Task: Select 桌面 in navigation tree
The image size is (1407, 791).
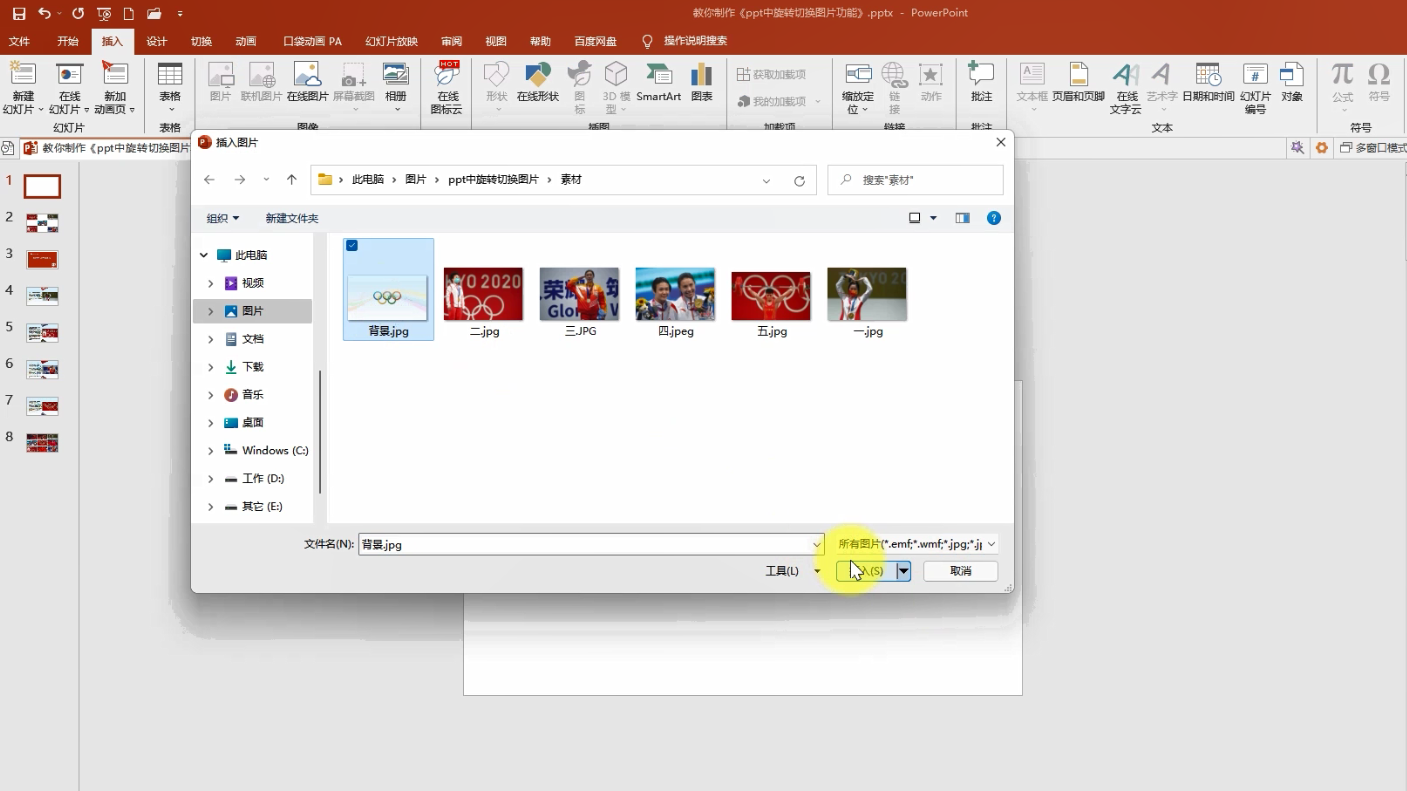Action: pos(252,423)
